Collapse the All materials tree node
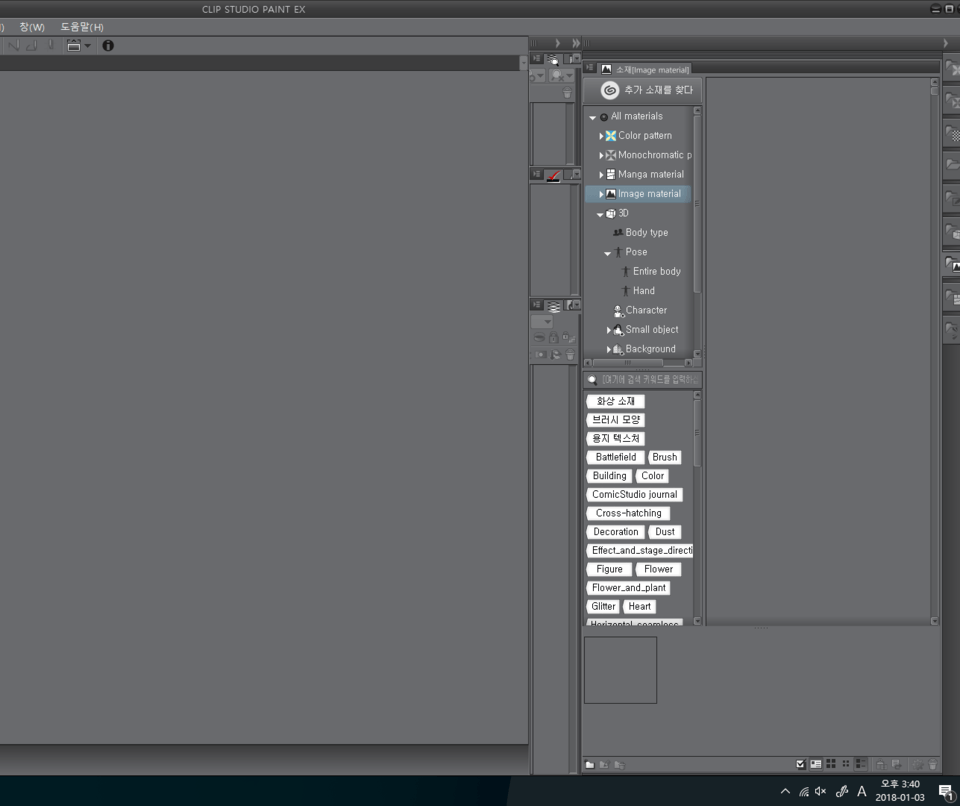 tap(592, 117)
